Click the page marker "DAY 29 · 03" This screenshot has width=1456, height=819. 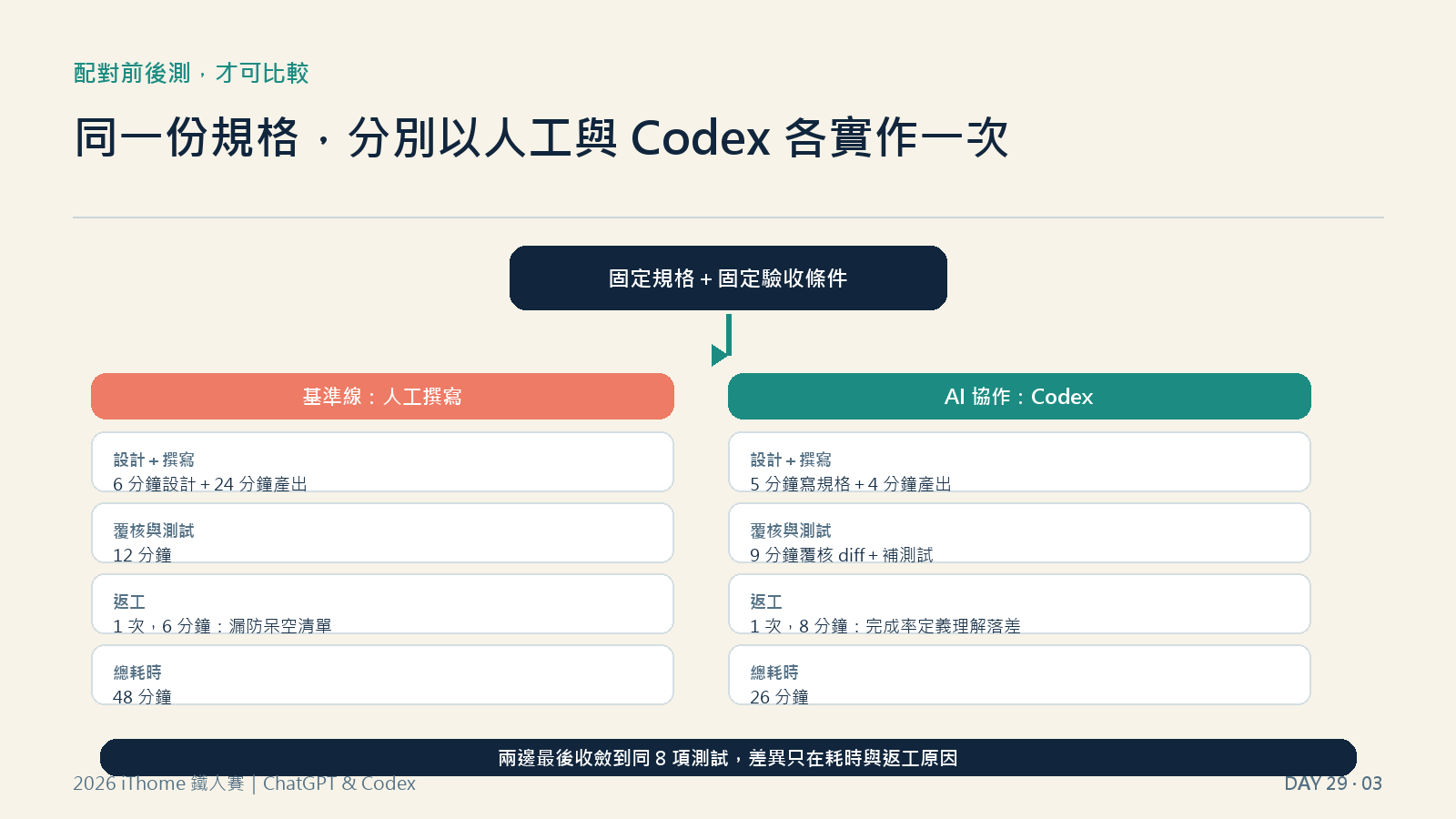(x=1333, y=784)
